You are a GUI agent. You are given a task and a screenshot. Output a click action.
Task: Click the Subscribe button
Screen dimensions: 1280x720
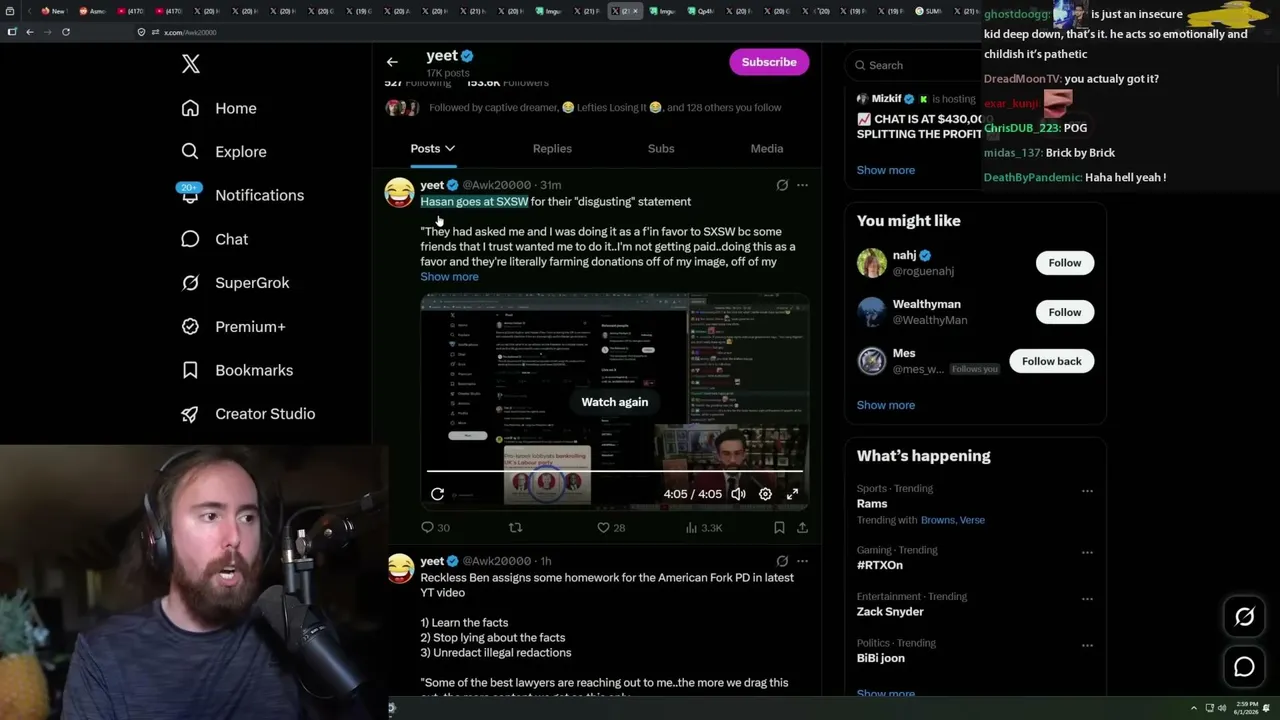pos(769,62)
